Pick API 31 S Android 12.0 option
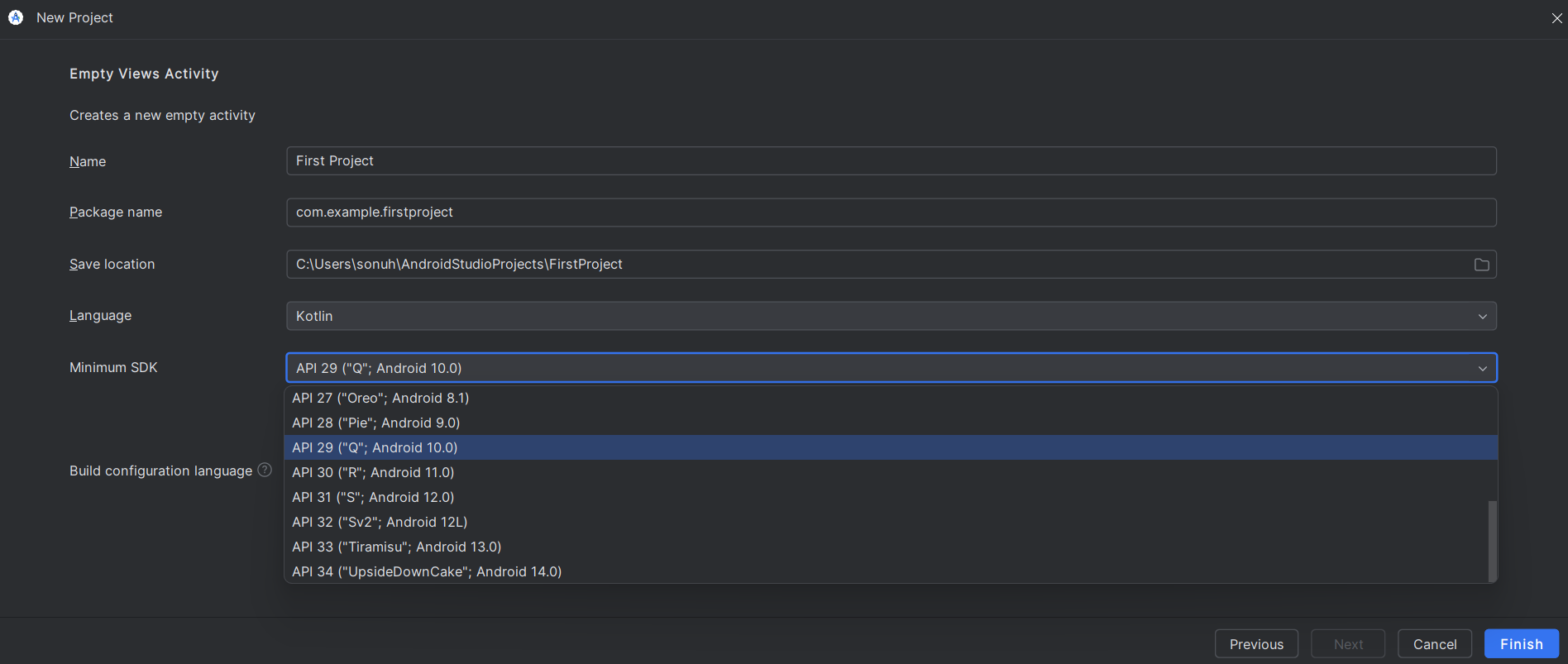The height and width of the screenshot is (664, 1568). coord(373,497)
